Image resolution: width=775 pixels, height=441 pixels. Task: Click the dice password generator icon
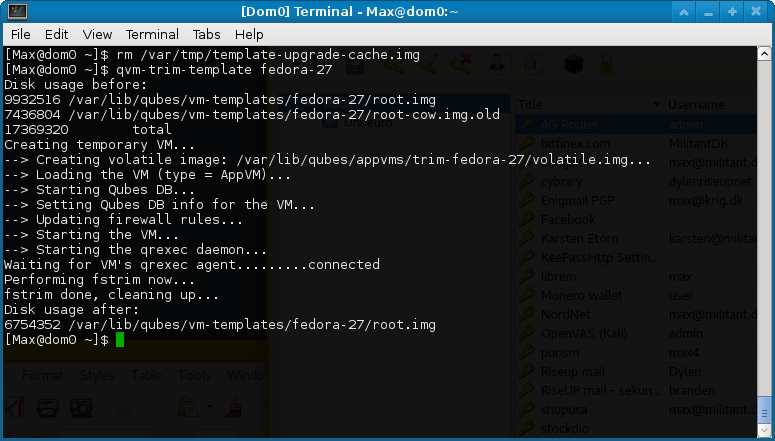(x=573, y=64)
